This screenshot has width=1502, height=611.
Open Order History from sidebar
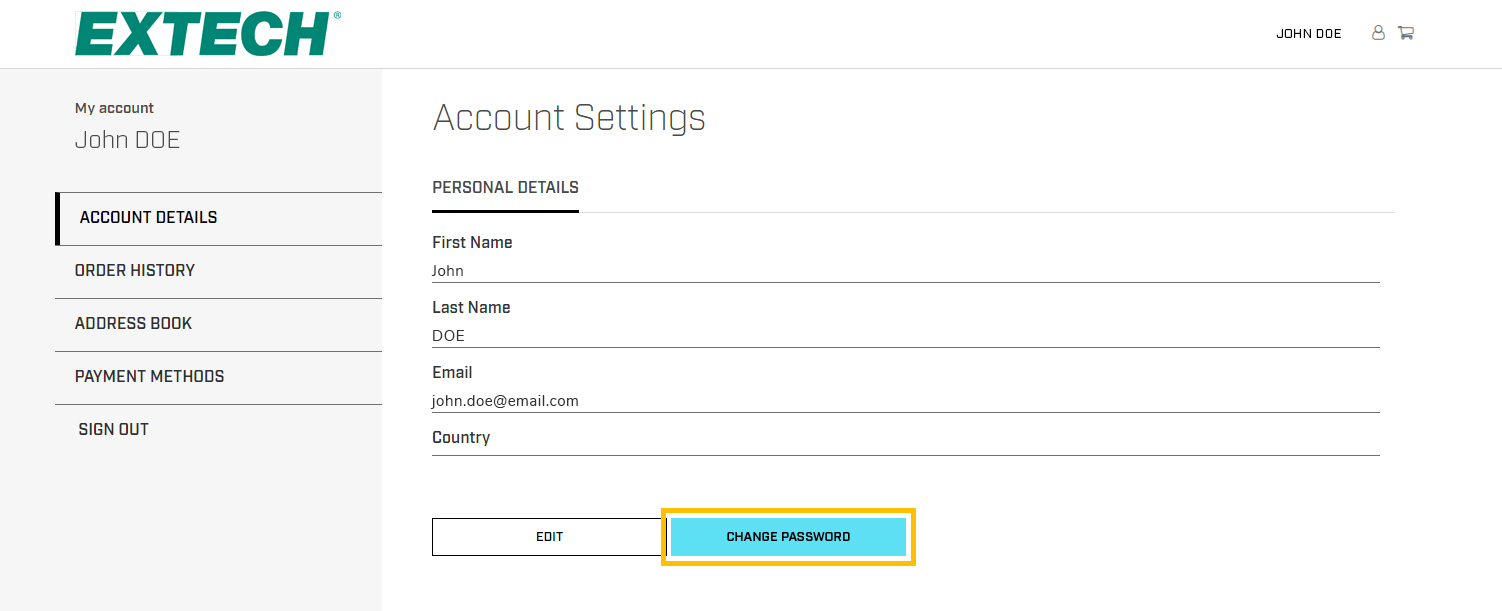[x=135, y=271]
